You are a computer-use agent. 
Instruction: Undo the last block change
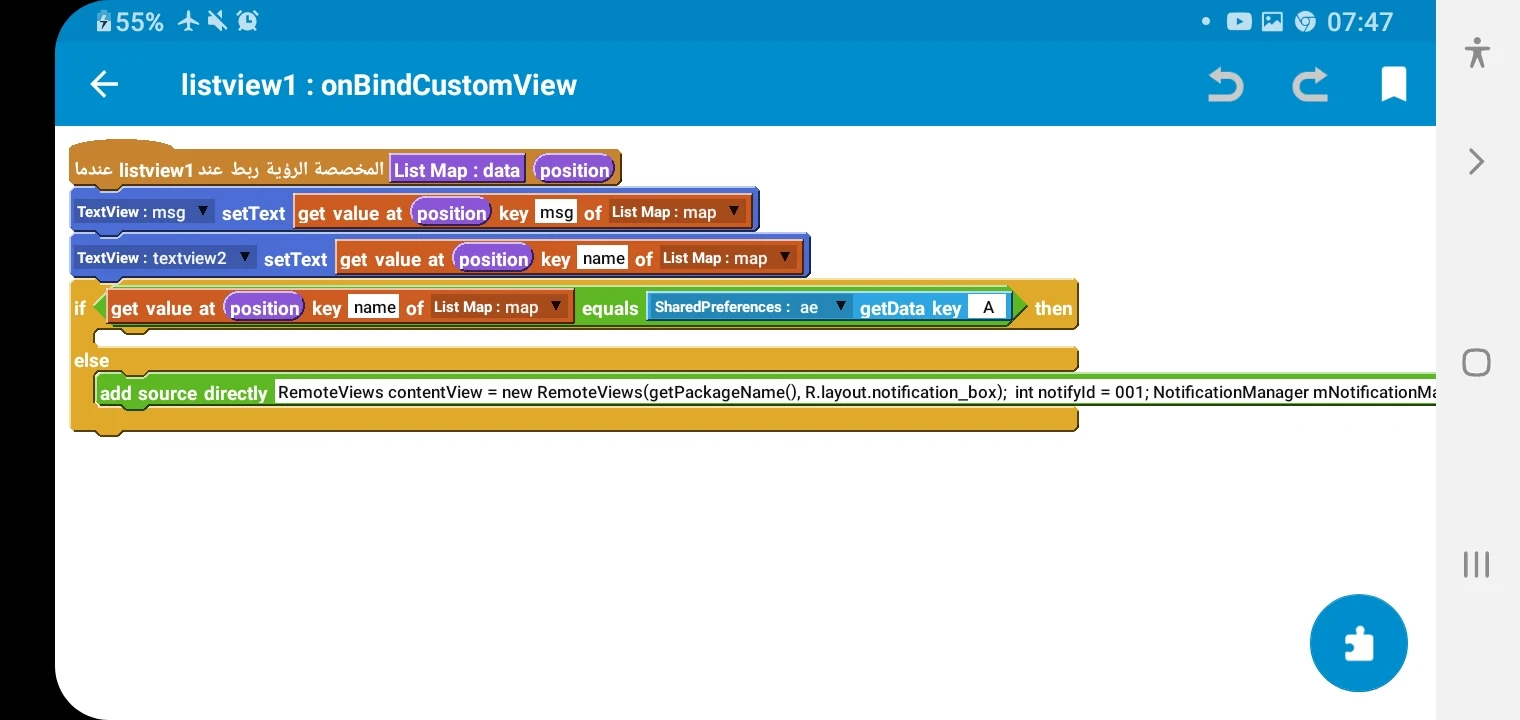coord(1225,85)
